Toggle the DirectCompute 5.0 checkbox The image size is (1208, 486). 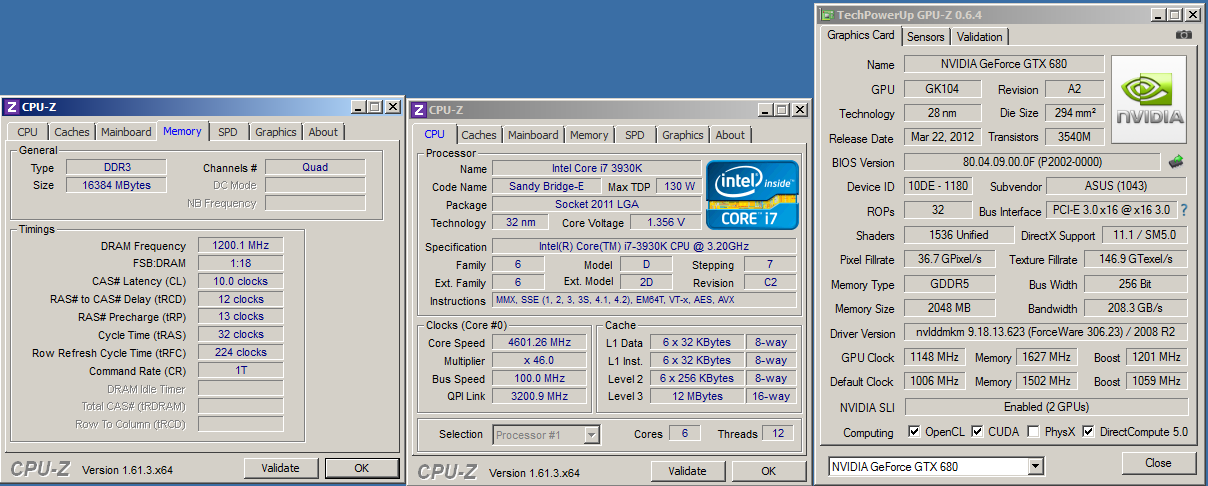point(1088,432)
